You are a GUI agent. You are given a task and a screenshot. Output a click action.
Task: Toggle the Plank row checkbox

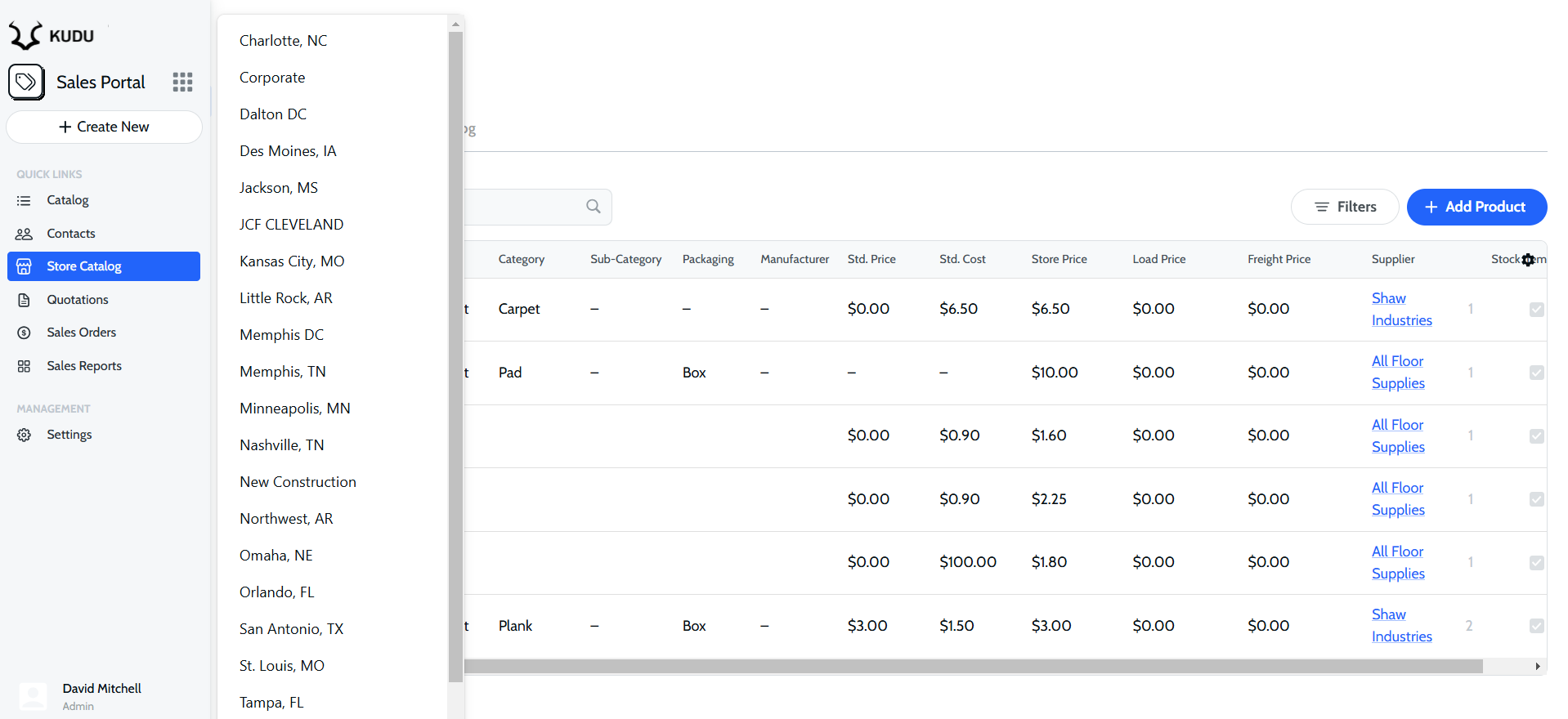(1536, 626)
